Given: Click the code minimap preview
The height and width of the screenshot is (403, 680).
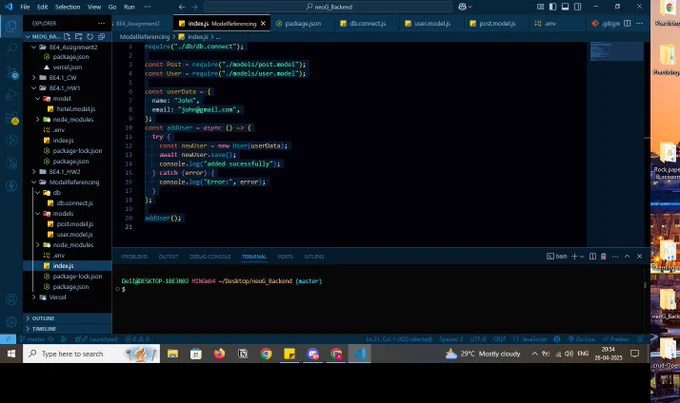Looking at the screenshot, I should point(616,51).
